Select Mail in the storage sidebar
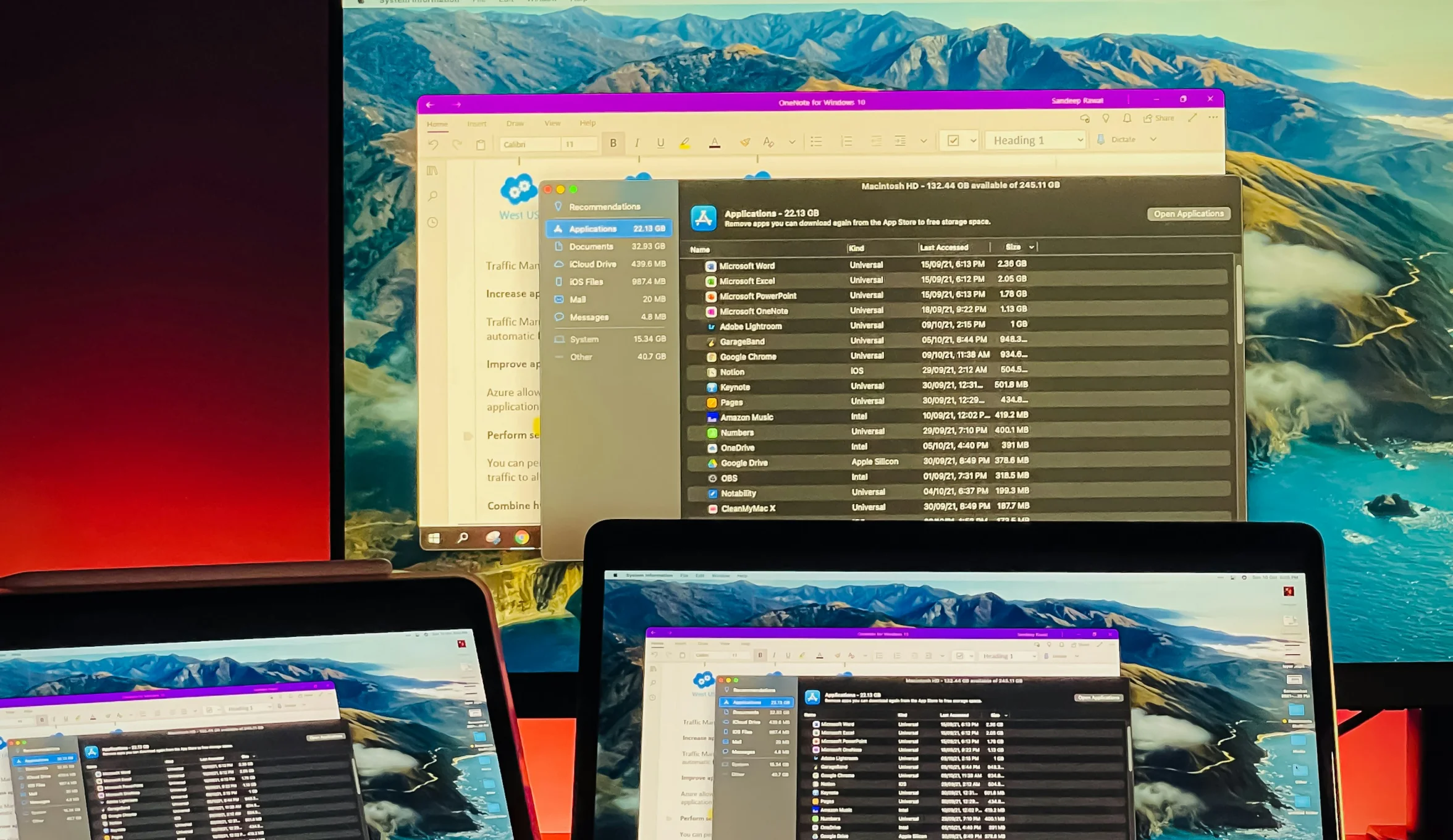 click(x=609, y=300)
